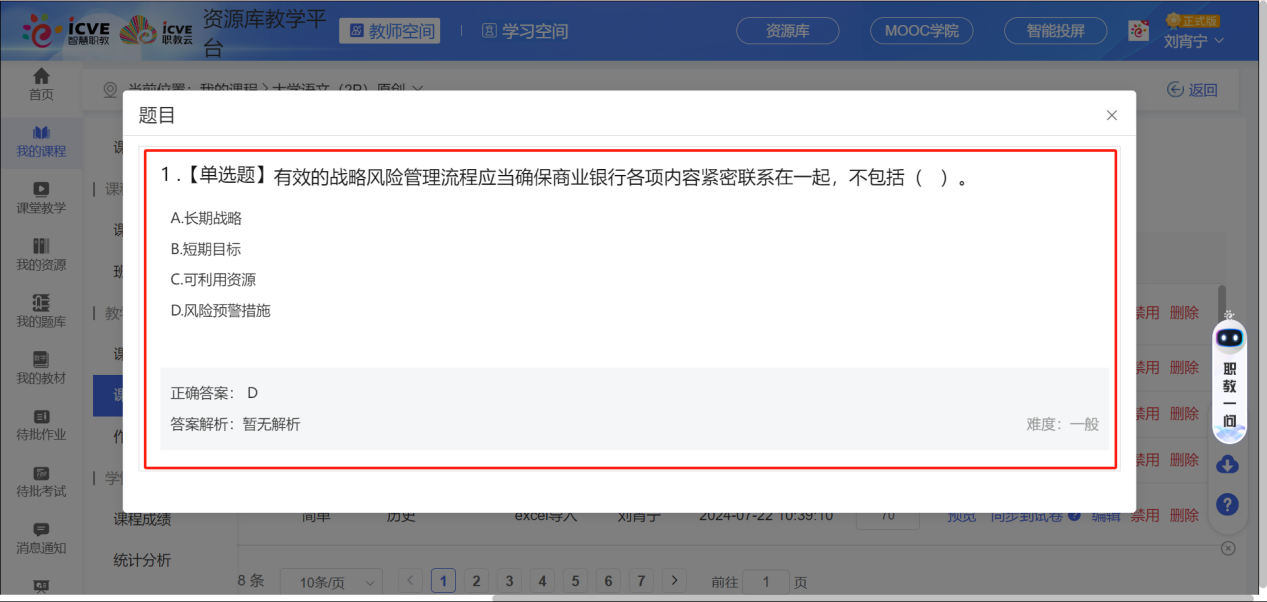
Task: Open 我的教材 in the sidebar
Action: (41, 368)
